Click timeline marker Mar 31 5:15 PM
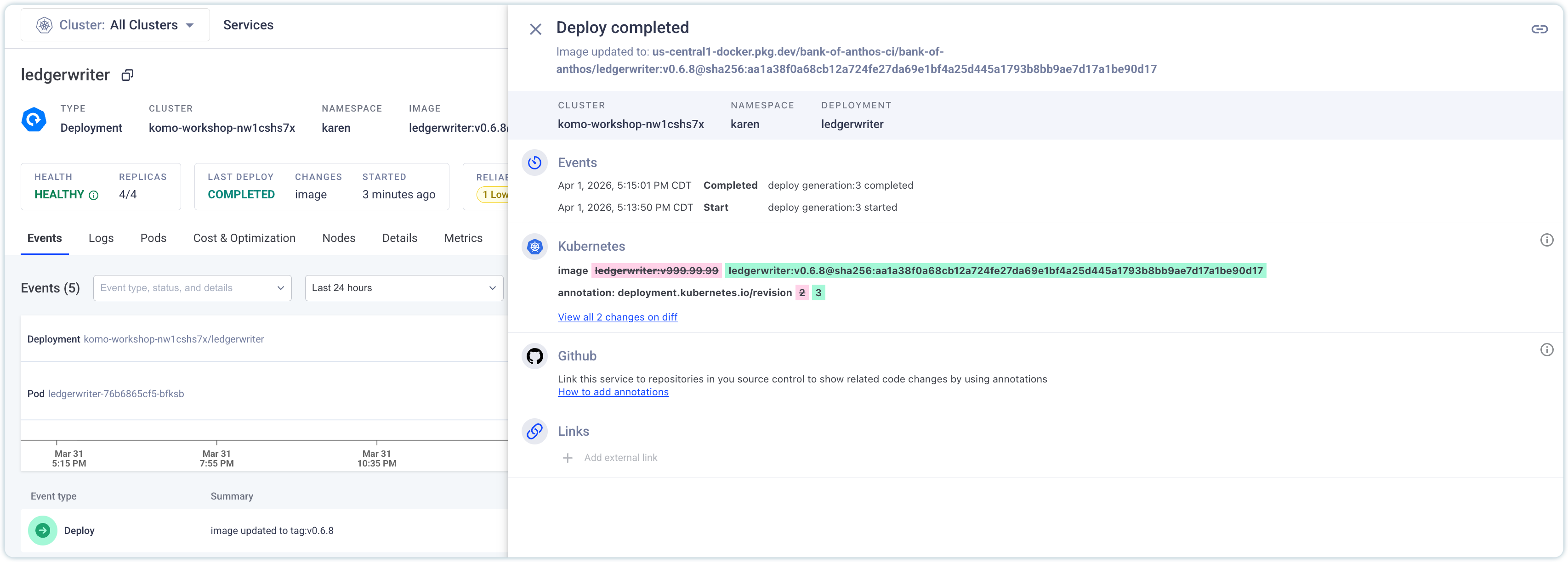 pyautogui.click(x=69, y=459)
